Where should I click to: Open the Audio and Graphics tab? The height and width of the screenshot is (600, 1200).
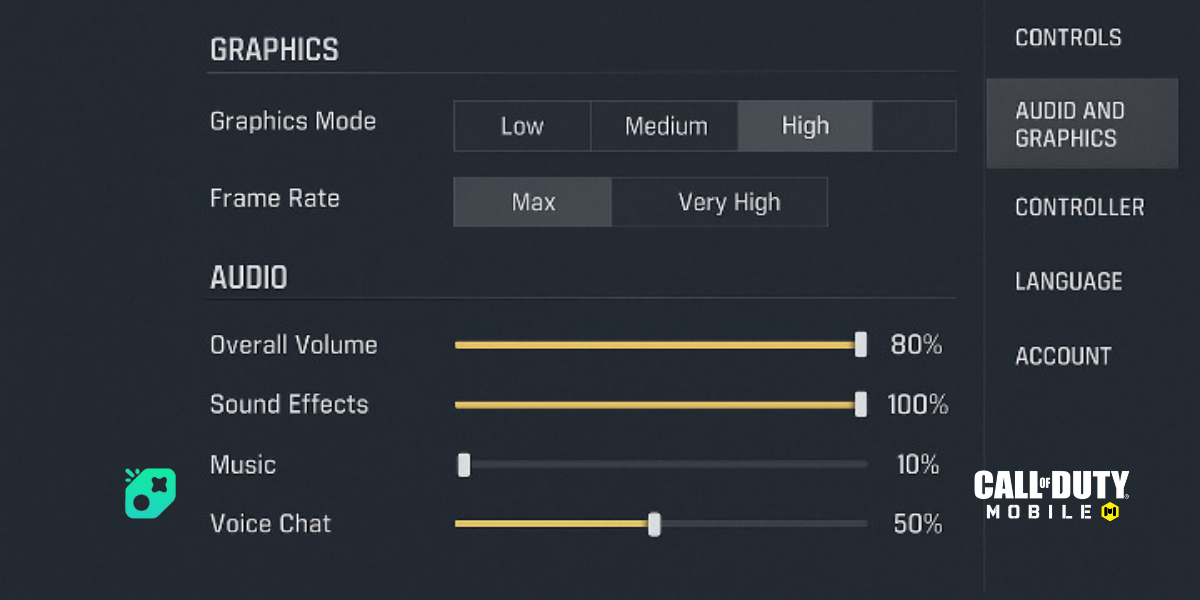1081,124
